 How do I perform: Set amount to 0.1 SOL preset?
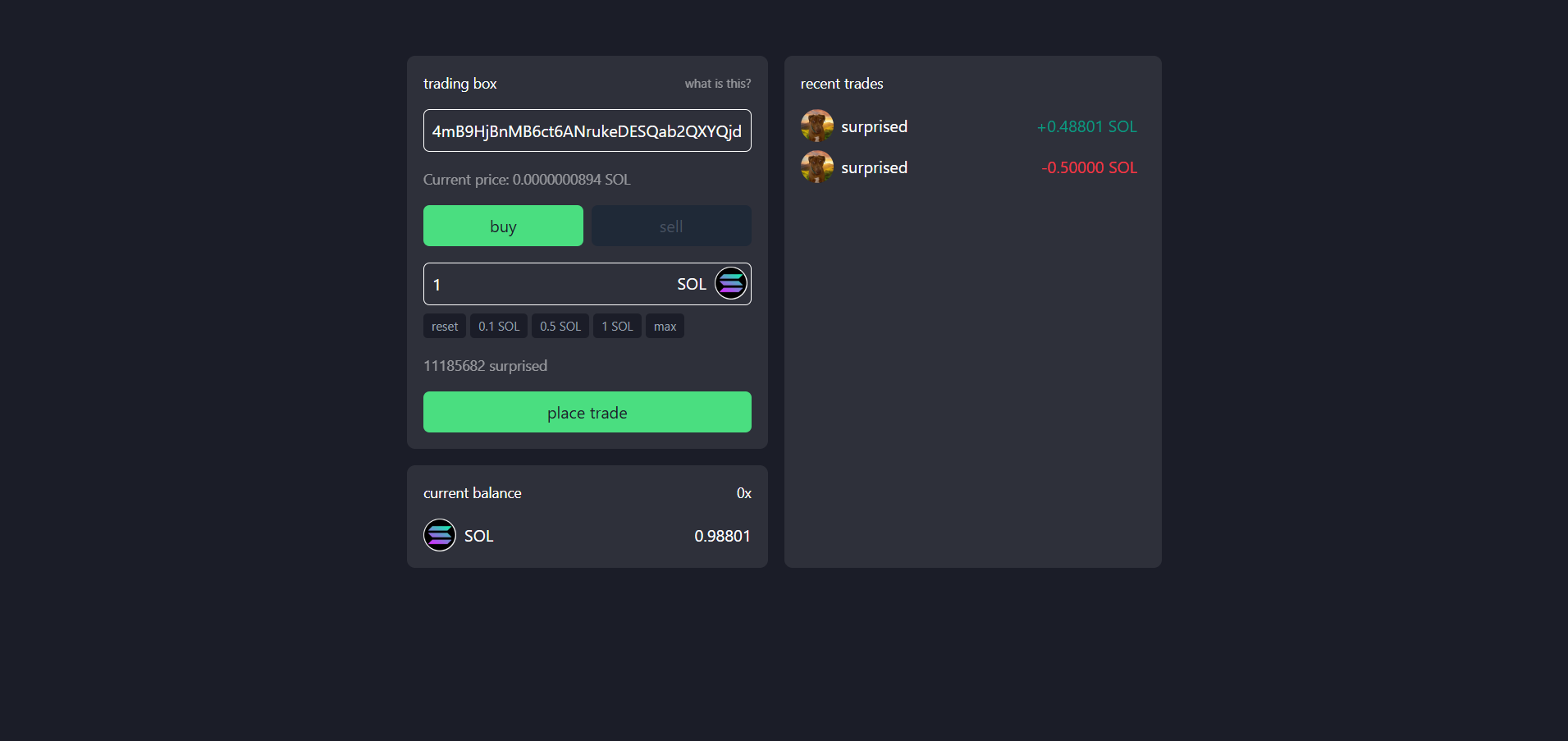(x=499, y=327)
